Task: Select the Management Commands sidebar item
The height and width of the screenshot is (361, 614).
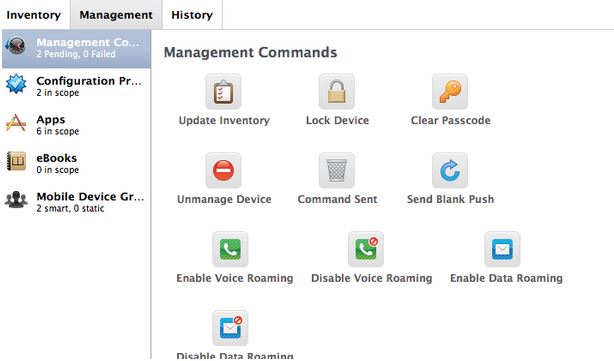Action: [76, 48]
